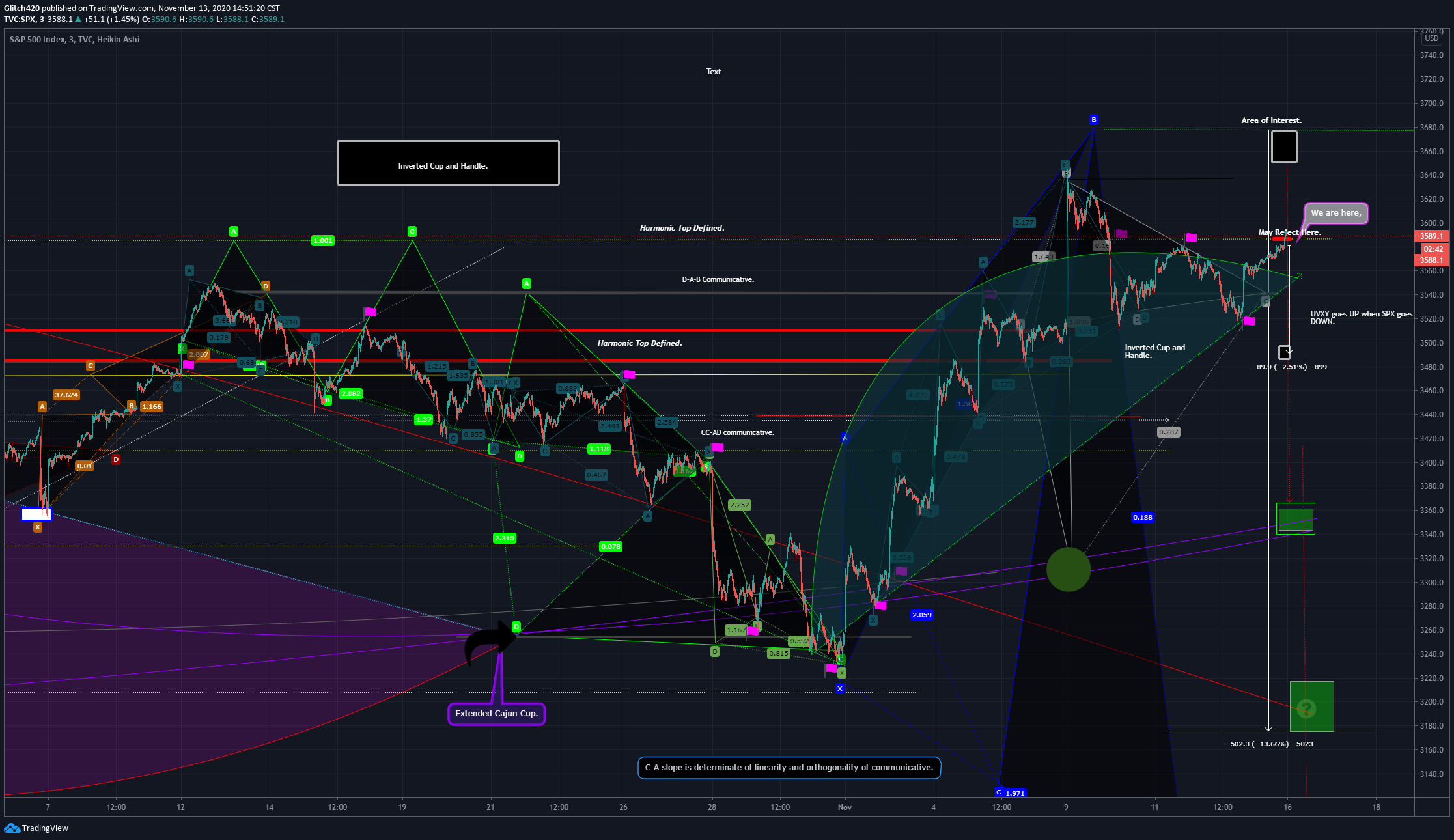
Task: Click the green 0.078 ratio label
Action: pyautogui.click(x=611, y=546)
